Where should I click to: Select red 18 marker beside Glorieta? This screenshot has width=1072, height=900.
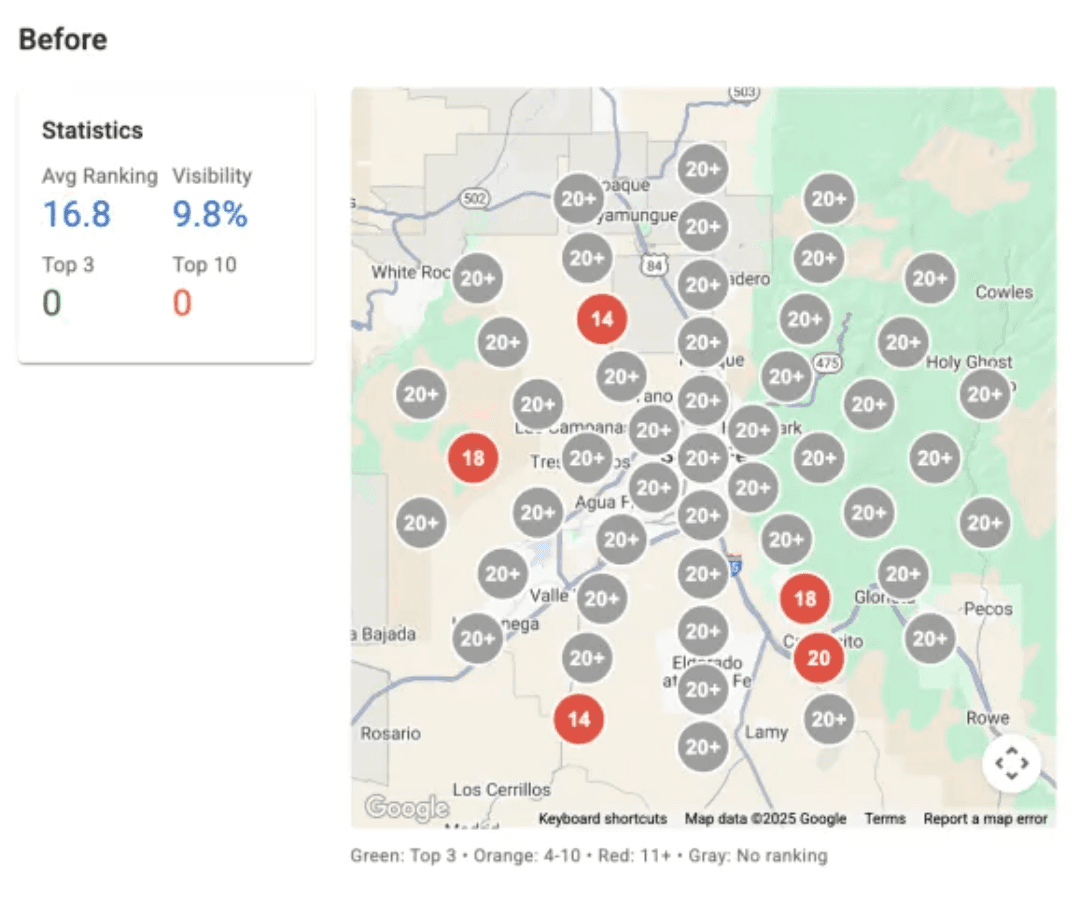[805, 598]
